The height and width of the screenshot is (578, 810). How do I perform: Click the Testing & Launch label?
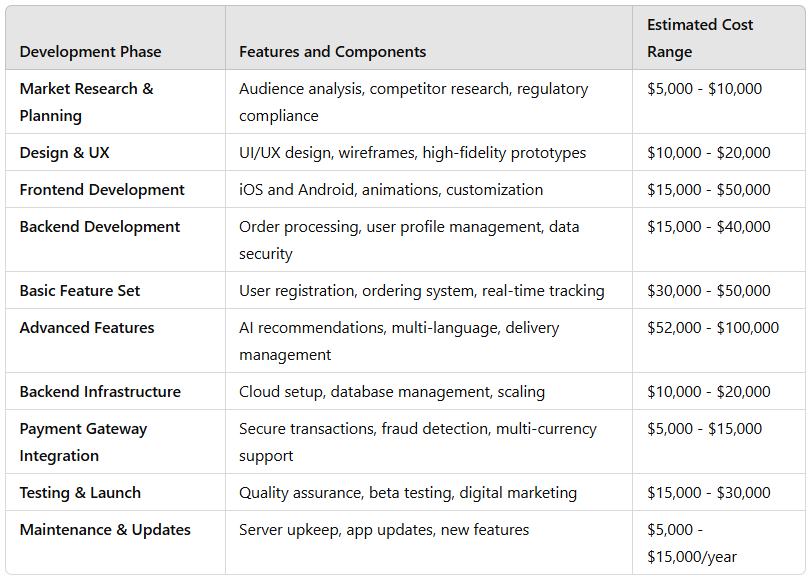click(x=80, y=493)
